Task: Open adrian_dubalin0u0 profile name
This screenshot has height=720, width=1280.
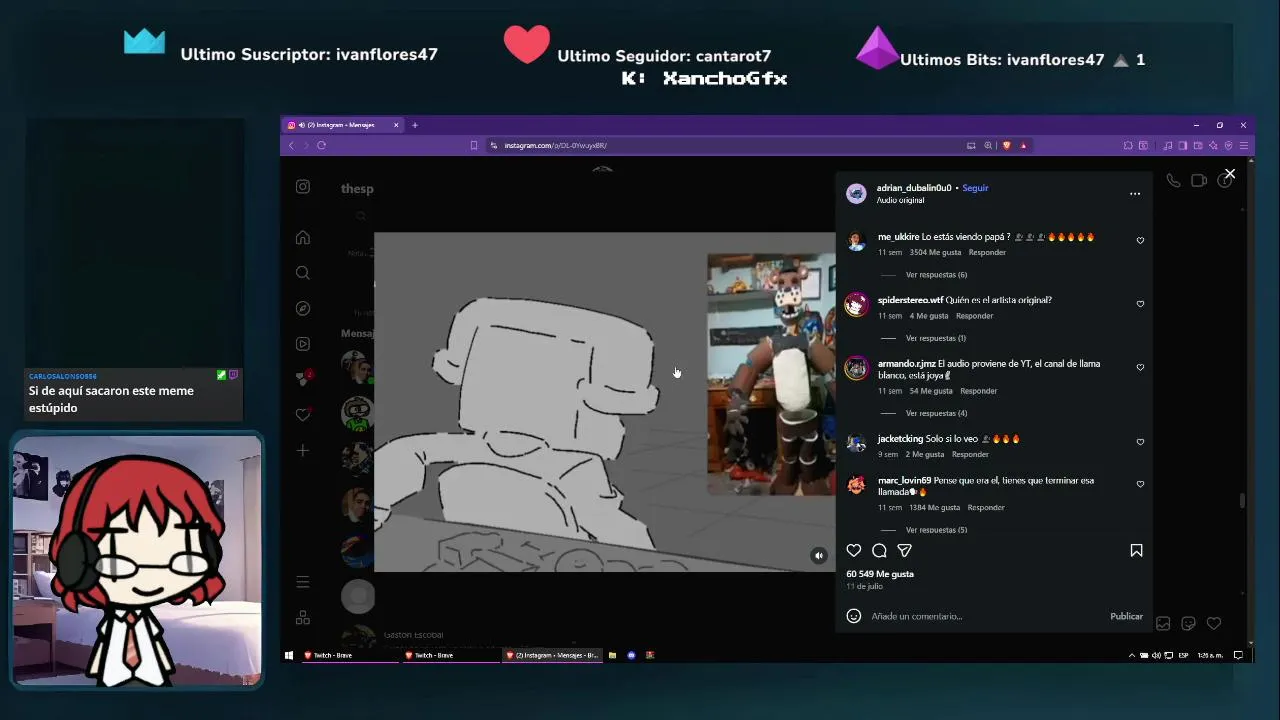Action: 914,188
